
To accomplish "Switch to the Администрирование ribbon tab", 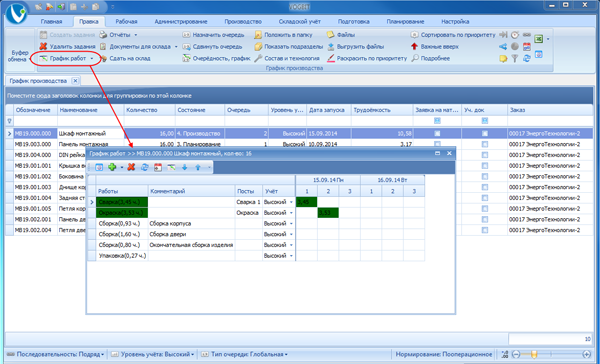I will 181,21.
